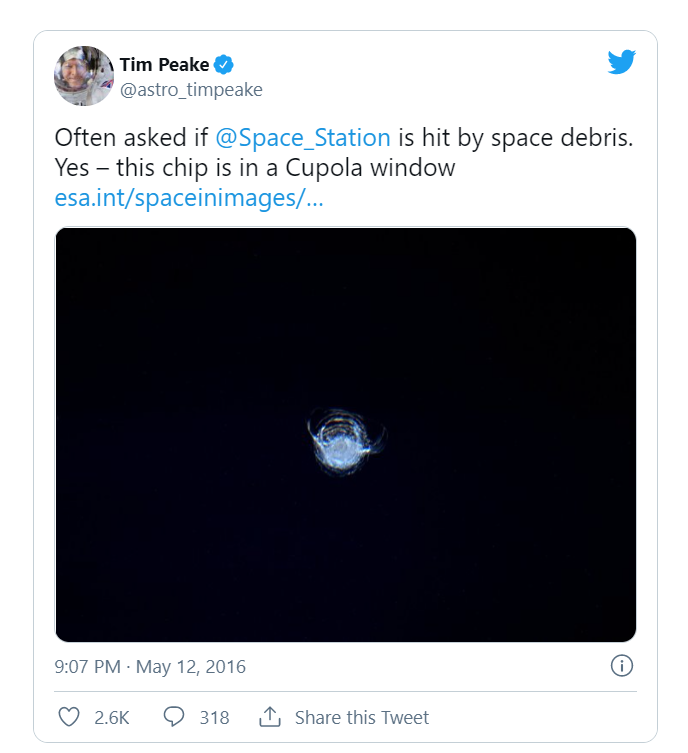The height and width of the screenshot is (753, 688).
Task: Open the esa.int/spaceinimages link
Action: point(189,198)
